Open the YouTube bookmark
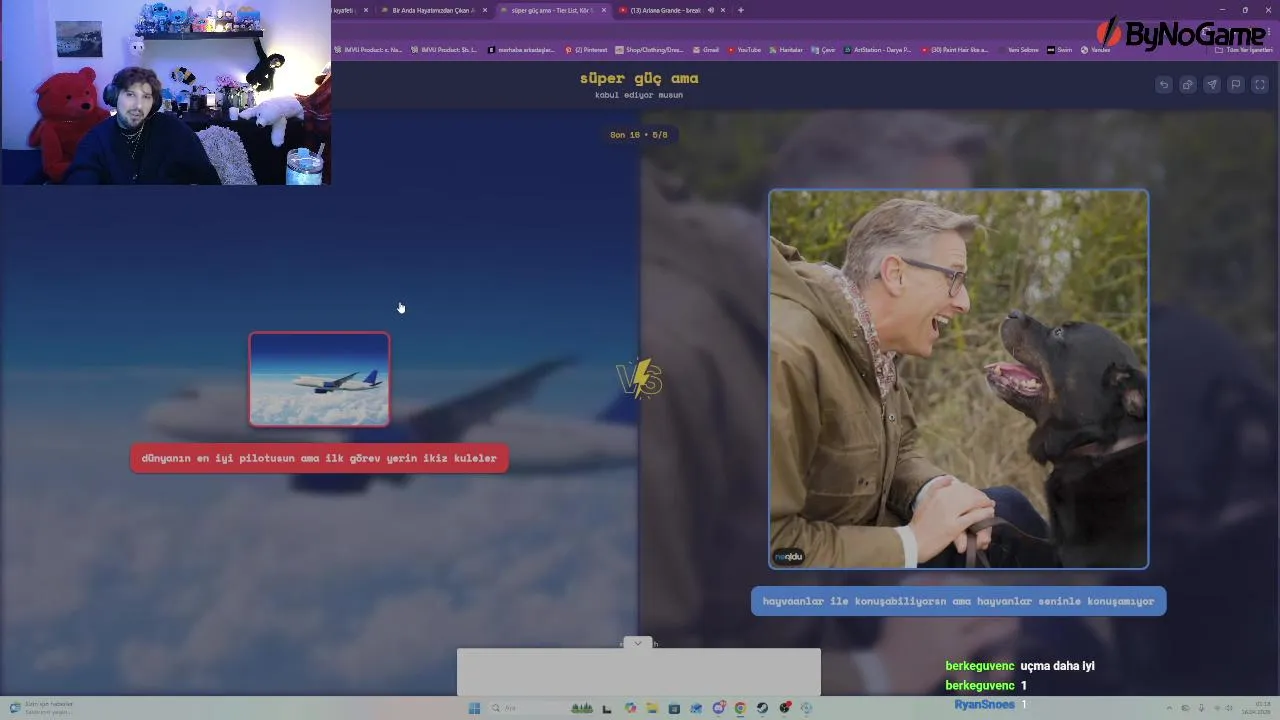Image resolution: width=1280 pixels, height=720 pixels. tap(744, 50)
